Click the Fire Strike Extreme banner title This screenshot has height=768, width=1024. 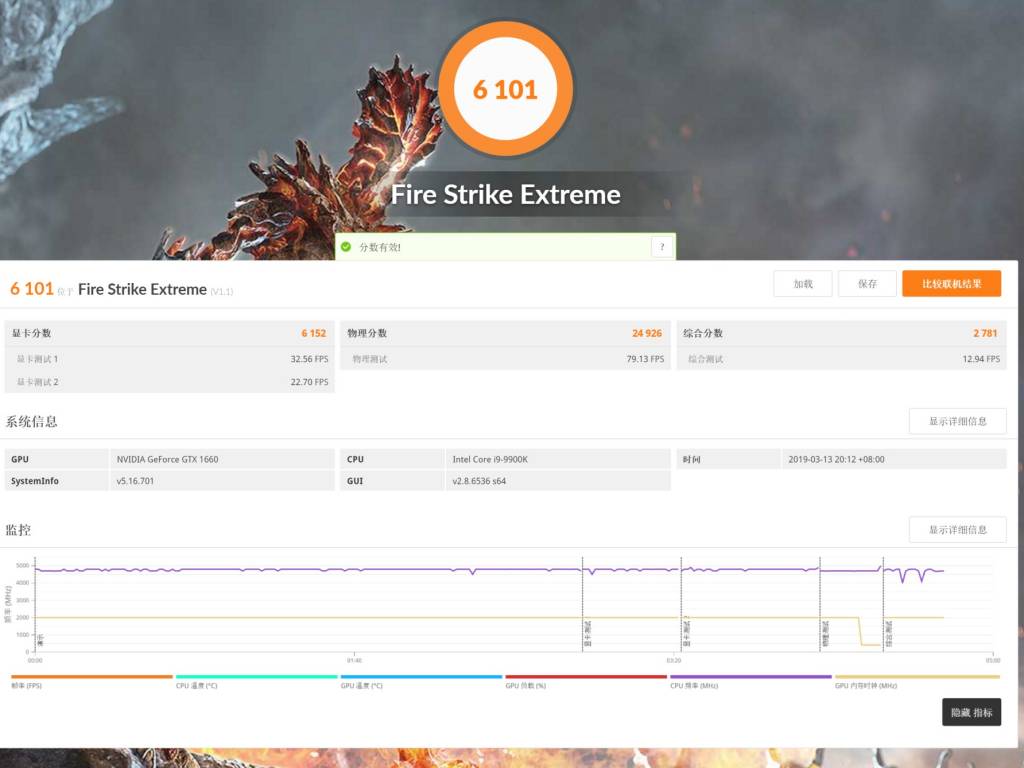(x=505, y=195)
